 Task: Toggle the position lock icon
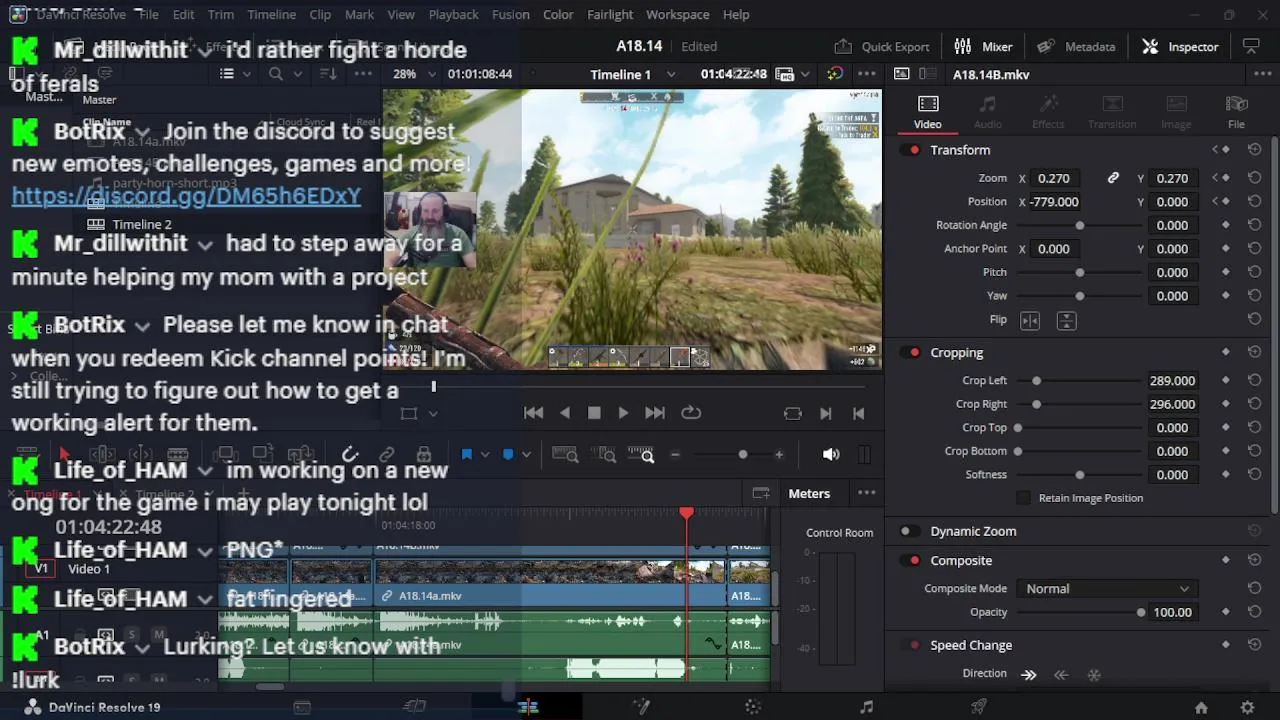click(424, 454)
